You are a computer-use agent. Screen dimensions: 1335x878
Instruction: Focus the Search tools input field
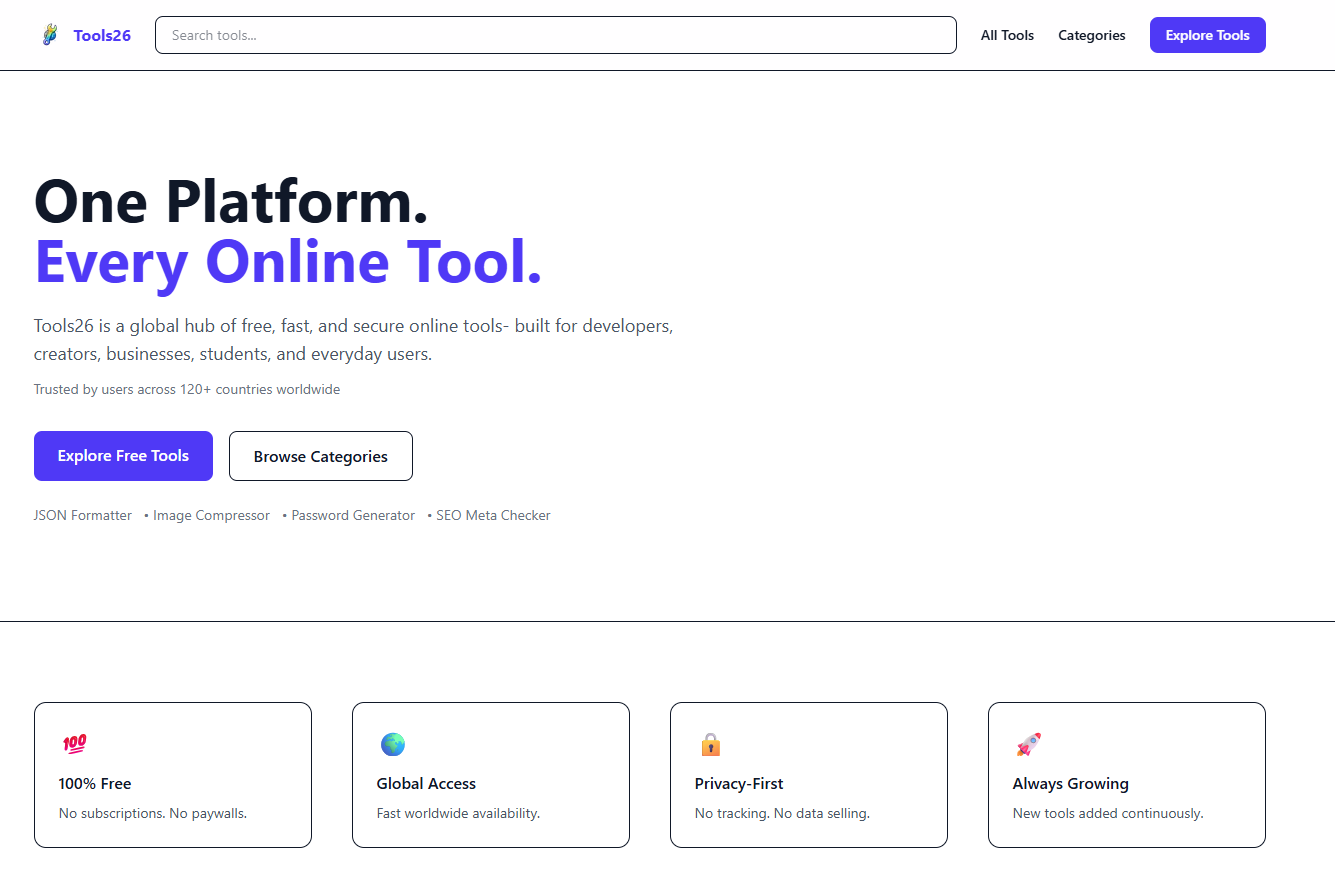coord(555,35)
